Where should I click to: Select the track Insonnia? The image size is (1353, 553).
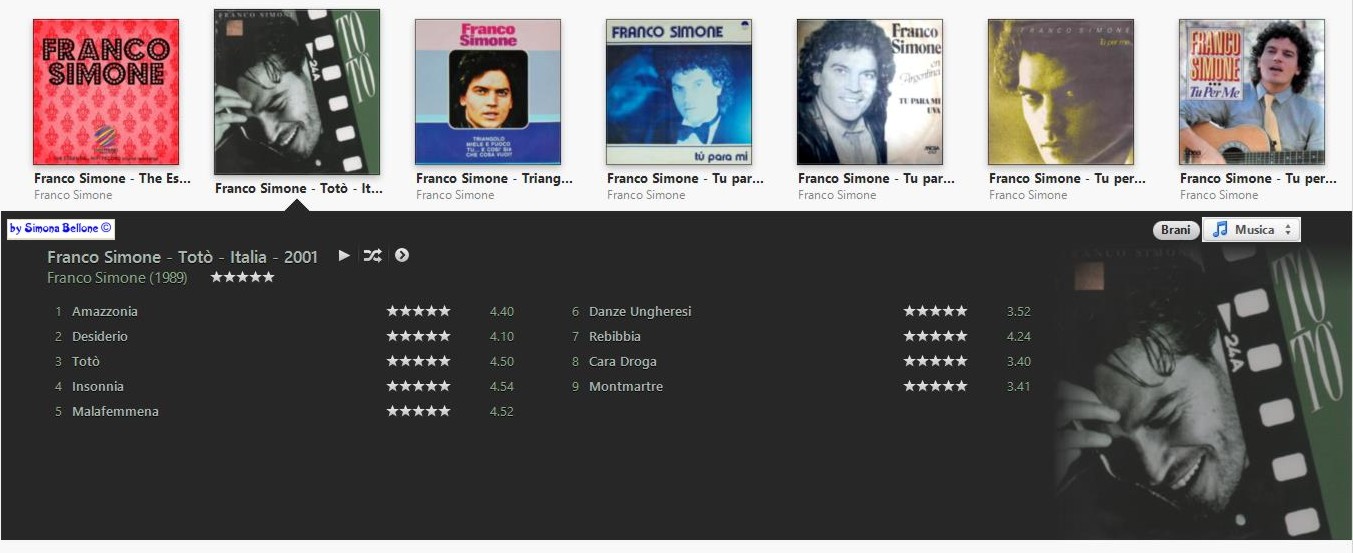(98, 386)
